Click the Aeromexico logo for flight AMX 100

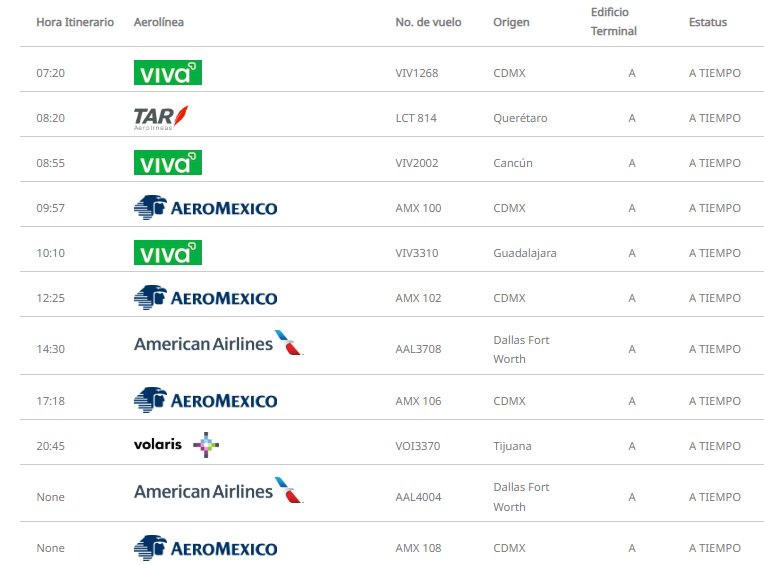[205, 208]
